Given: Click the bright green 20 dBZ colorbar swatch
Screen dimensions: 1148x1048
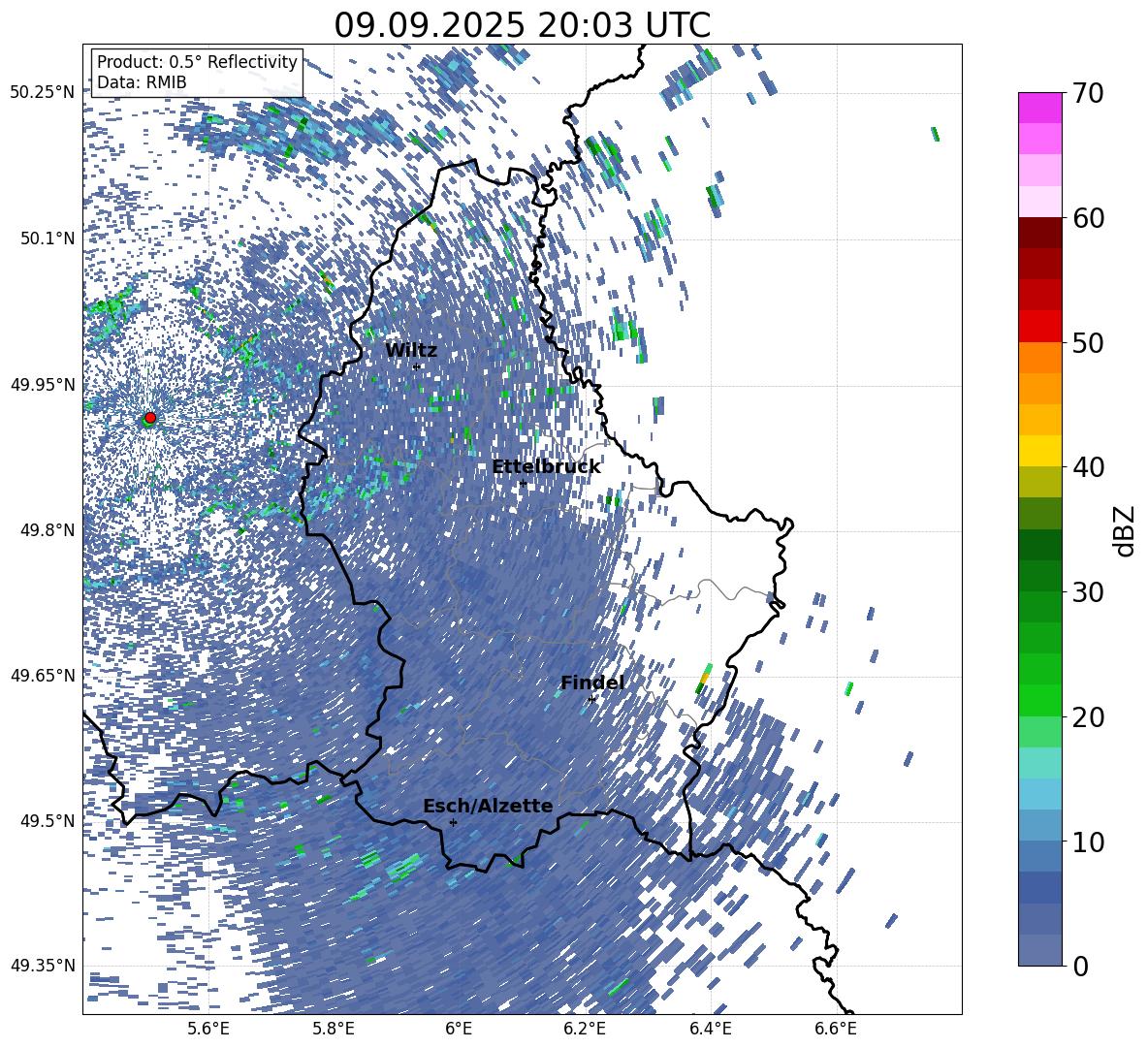Looking at the screenshot, I should coord(1039,700).
